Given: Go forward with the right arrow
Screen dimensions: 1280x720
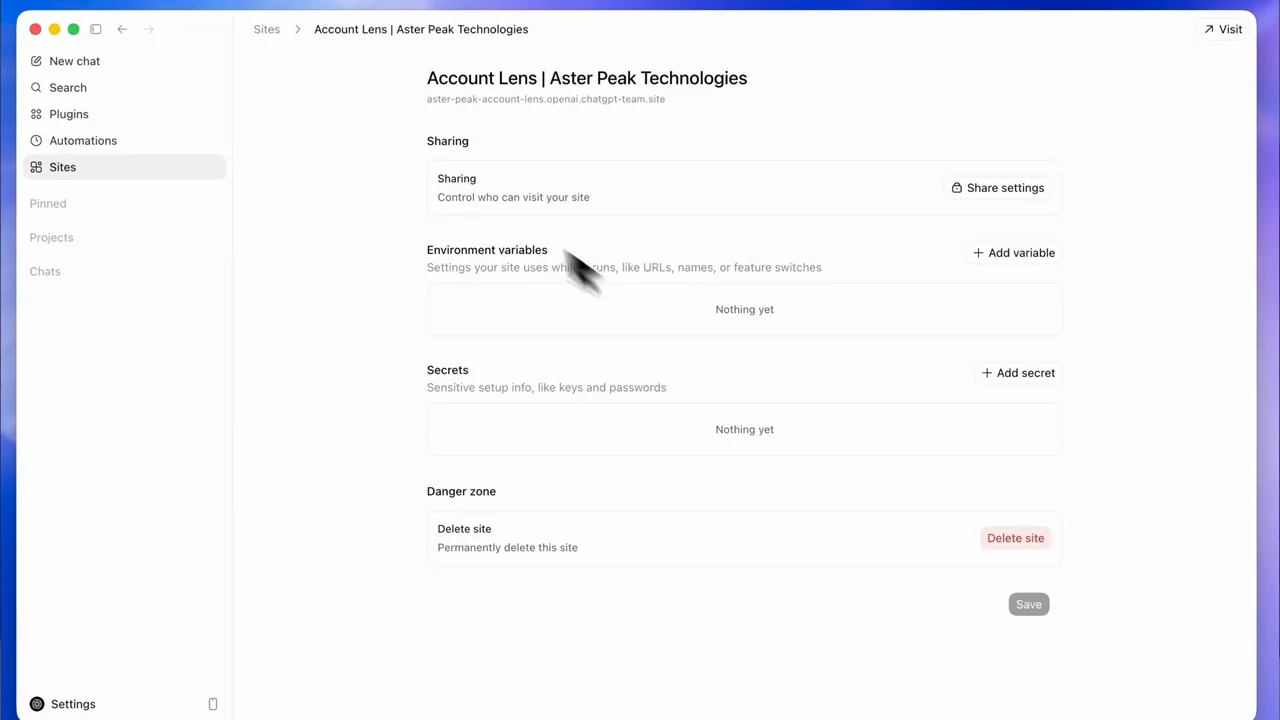Looking at the screenshot, I should [x=149, y=29].
